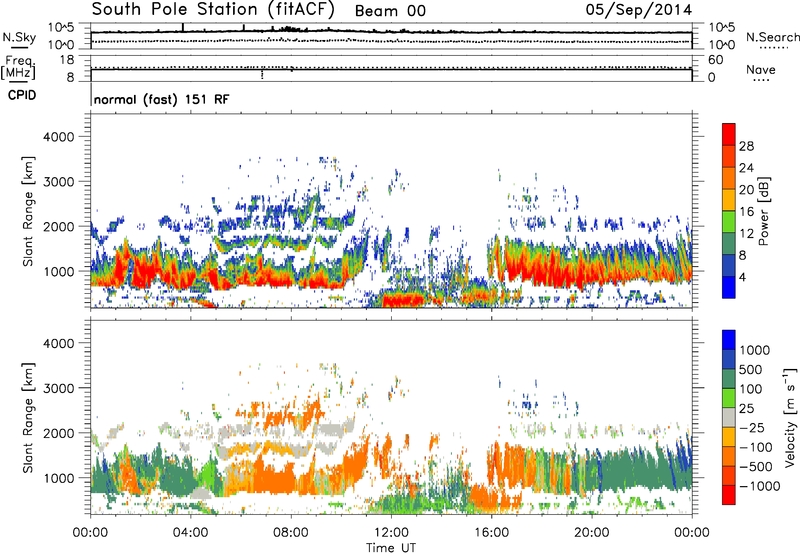800x554 pixels.
Task: Click the blue bottom of power colorbar
Action: [x=729, y=287]
